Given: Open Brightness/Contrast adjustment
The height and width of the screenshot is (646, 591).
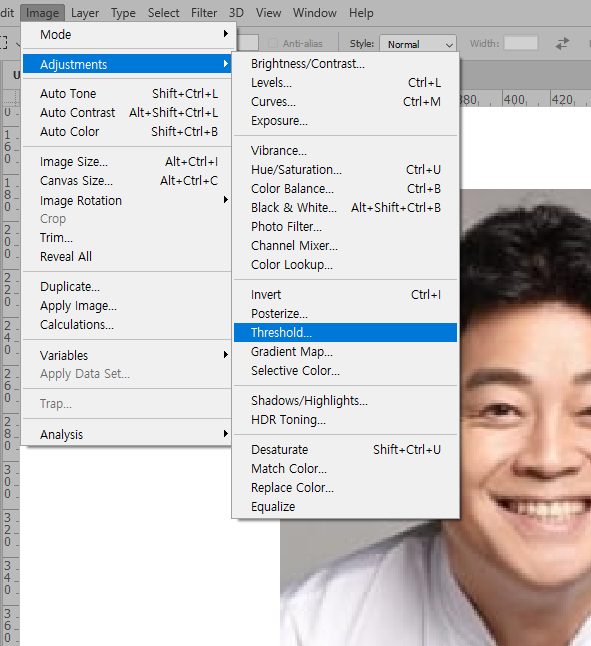Looking at the screenshot, I should point(346,63).
